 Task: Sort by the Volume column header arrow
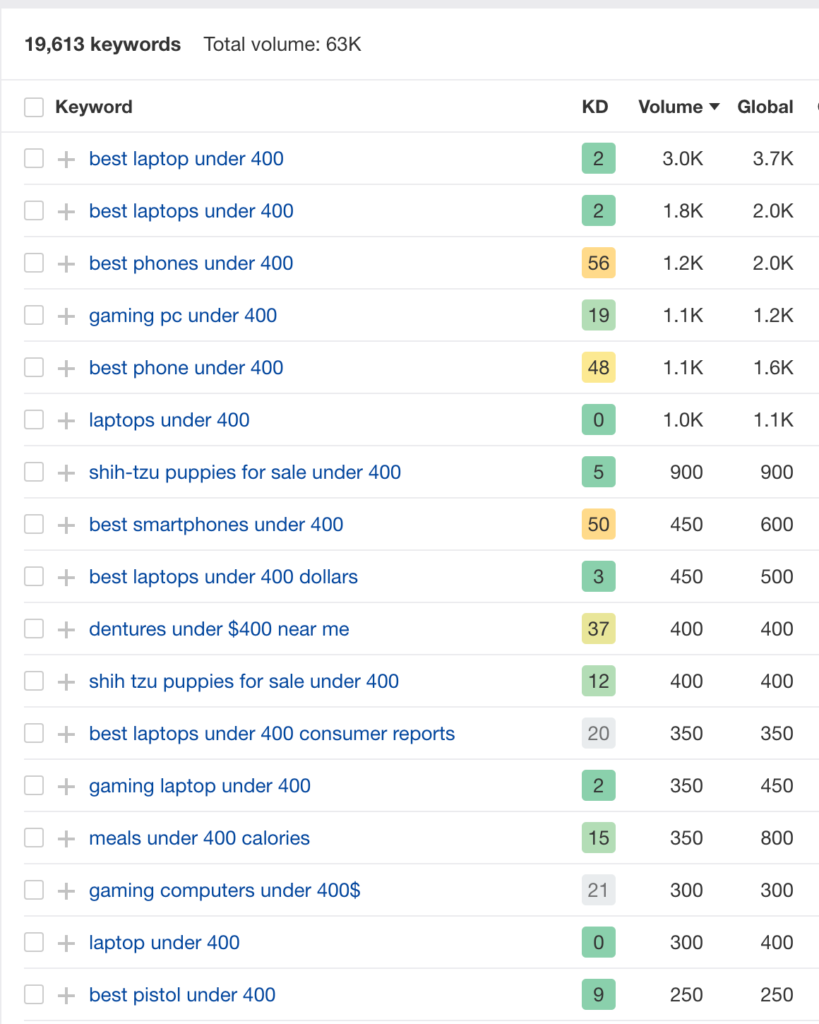714,106
